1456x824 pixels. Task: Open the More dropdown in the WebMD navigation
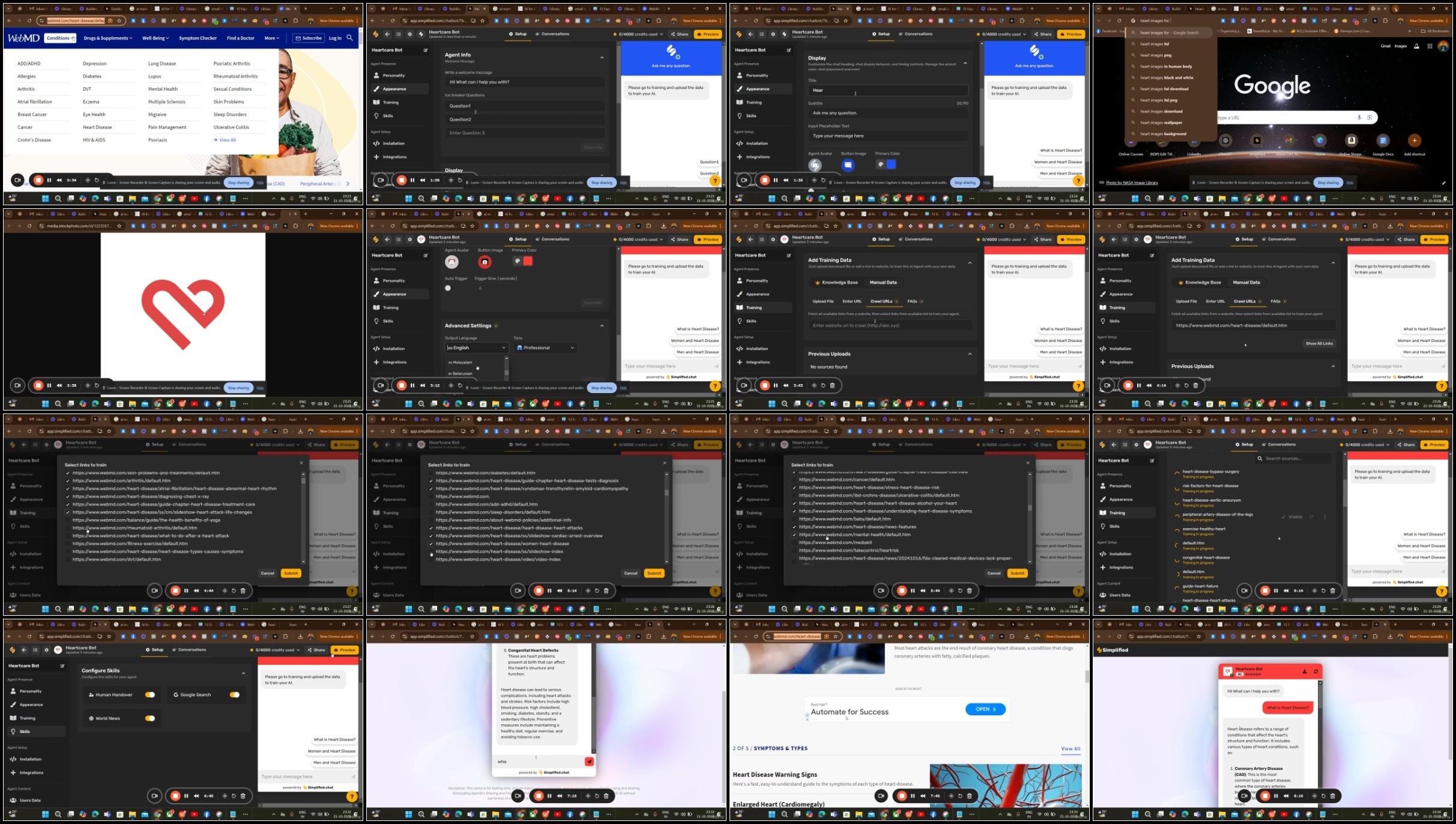(272, 38)
